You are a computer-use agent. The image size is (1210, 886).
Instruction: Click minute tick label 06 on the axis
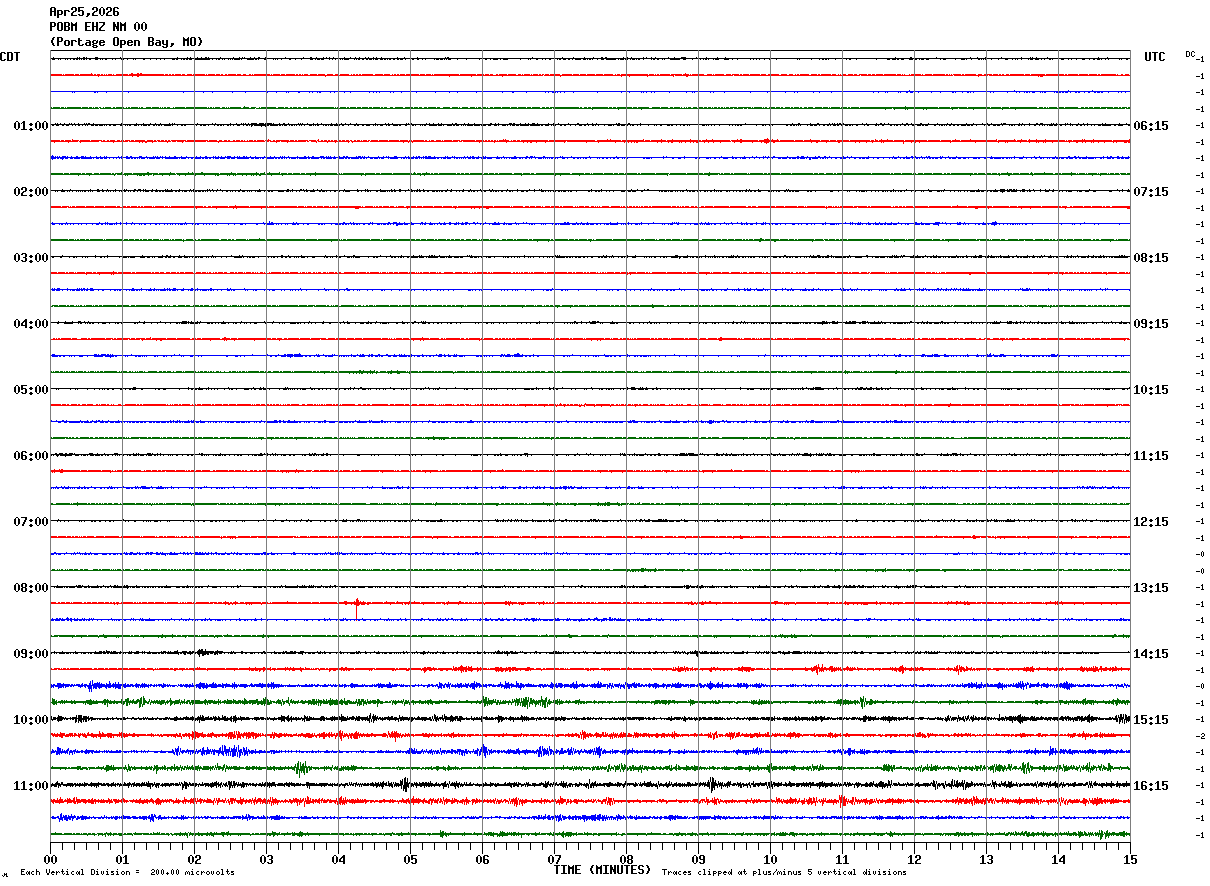click(x=482, y=859)
